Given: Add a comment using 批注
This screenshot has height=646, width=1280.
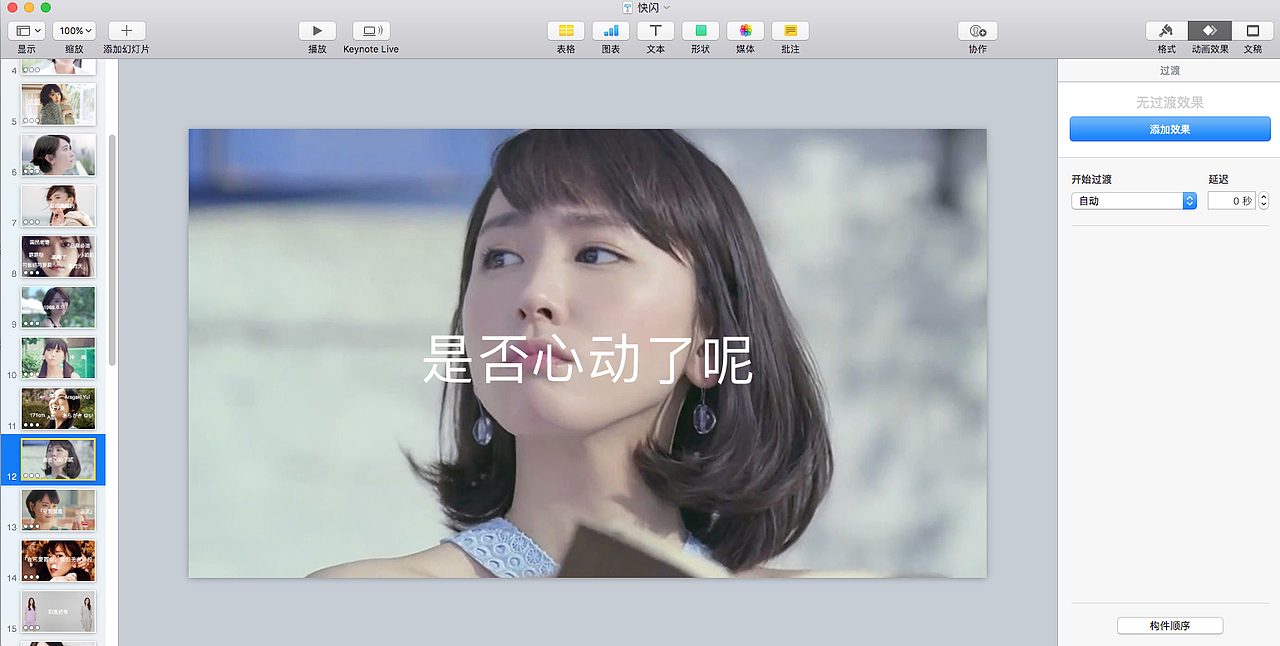Looking at the screenshot, I should [x=790, y=32].
